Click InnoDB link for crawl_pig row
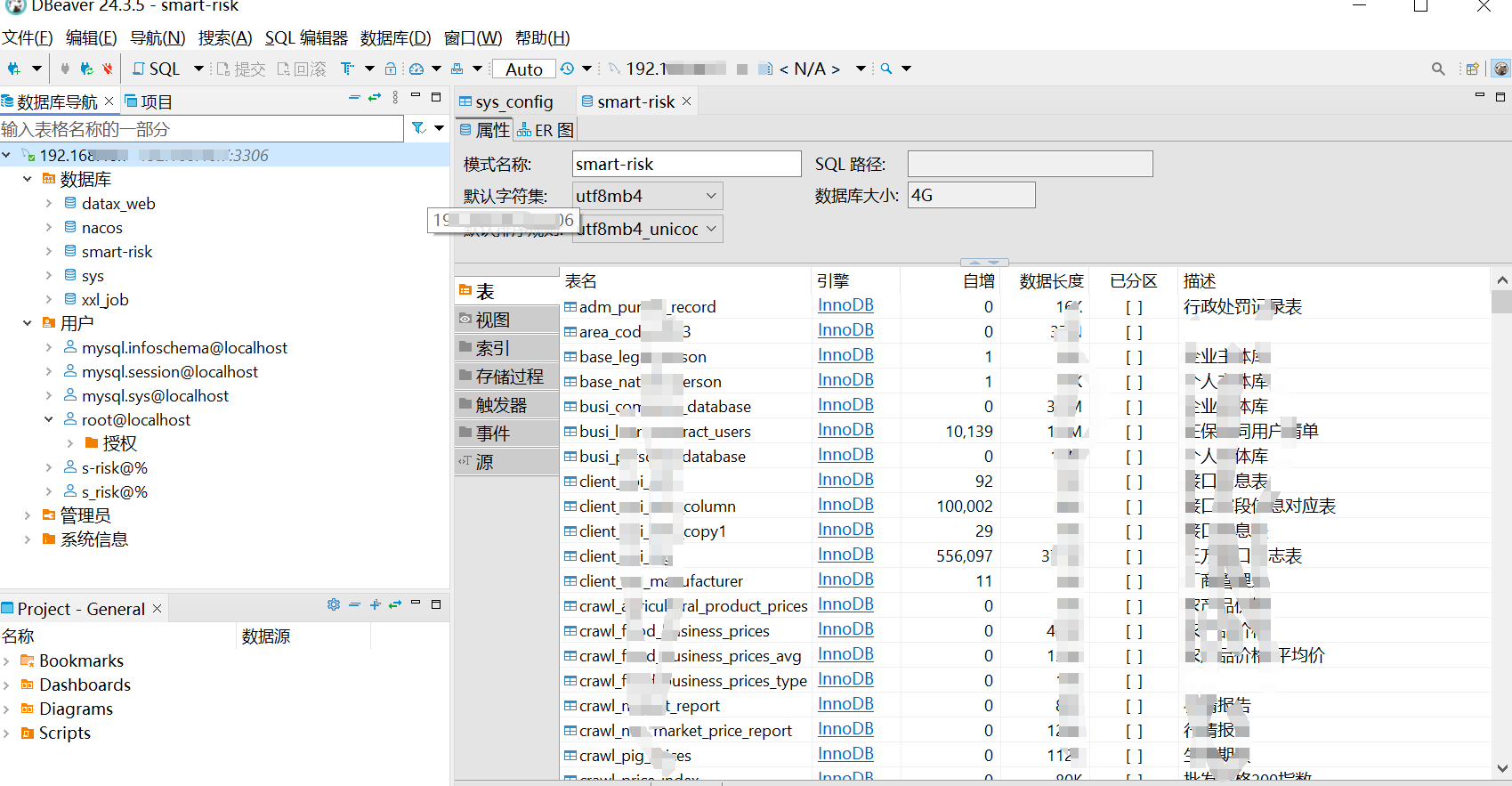This screenshot has width=1512, height=786. coord(845,754)
